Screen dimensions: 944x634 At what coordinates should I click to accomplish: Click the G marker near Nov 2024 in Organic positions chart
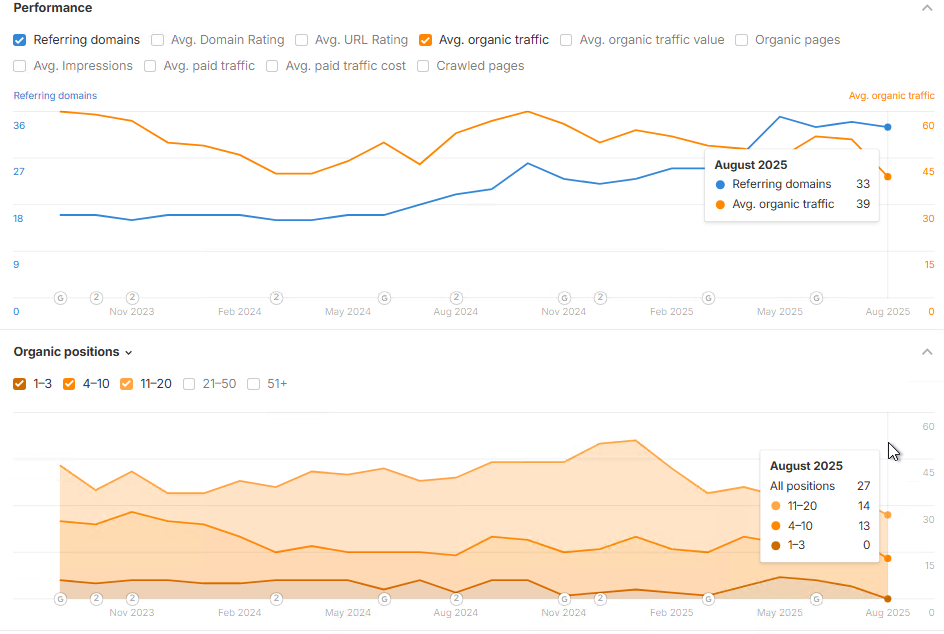click(x=564, y=599)
